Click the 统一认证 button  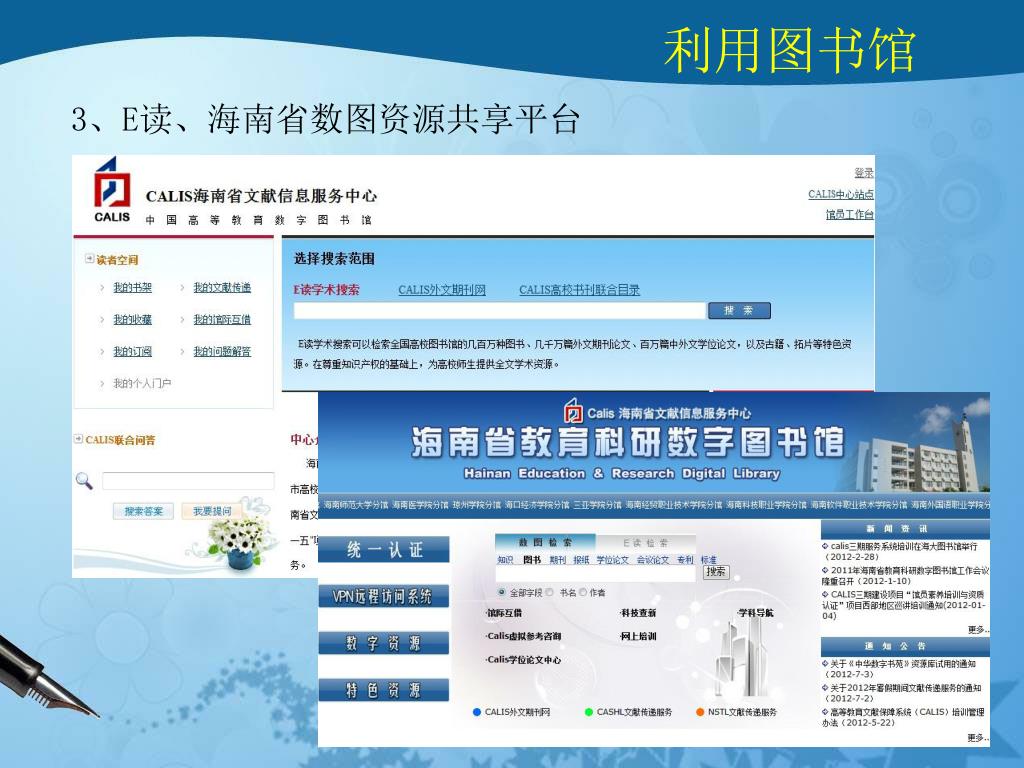point(384,550)
